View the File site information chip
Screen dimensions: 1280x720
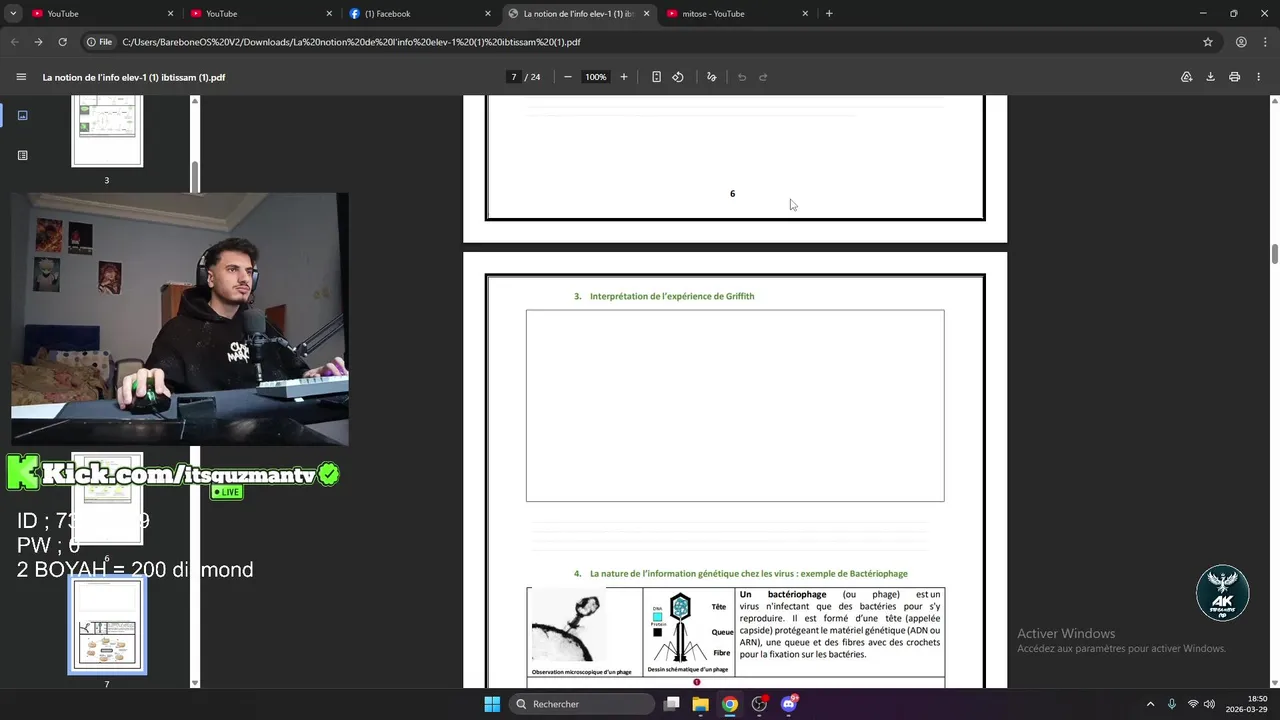pyautogui.click(x=99, y=42)
